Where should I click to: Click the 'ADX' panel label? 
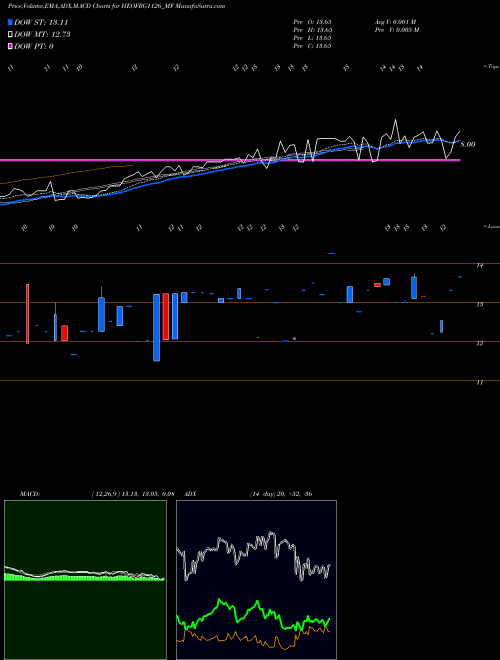pyautogui.click(x=190, y=493)
